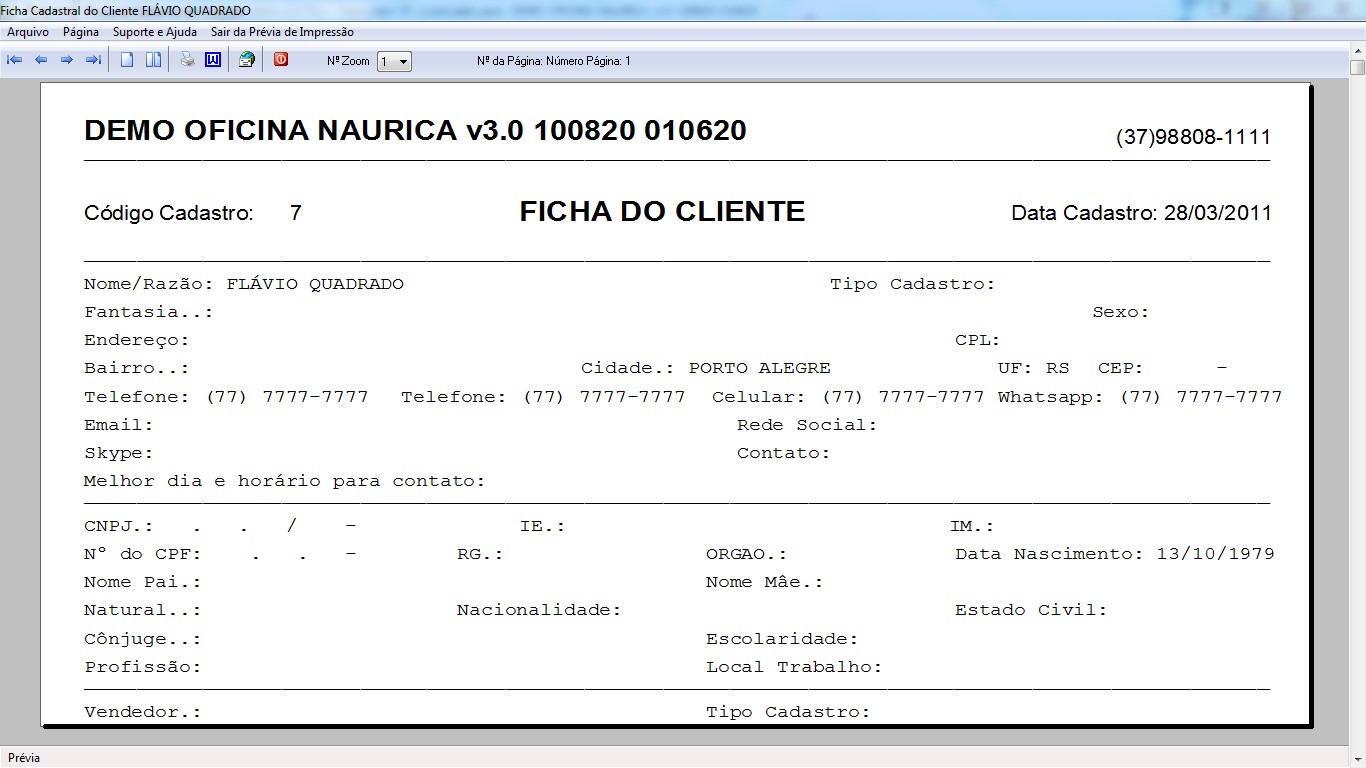Viewport: 1366px width, 768px height.
Task: Click the Celular: label
Action: tap(759, 397)
